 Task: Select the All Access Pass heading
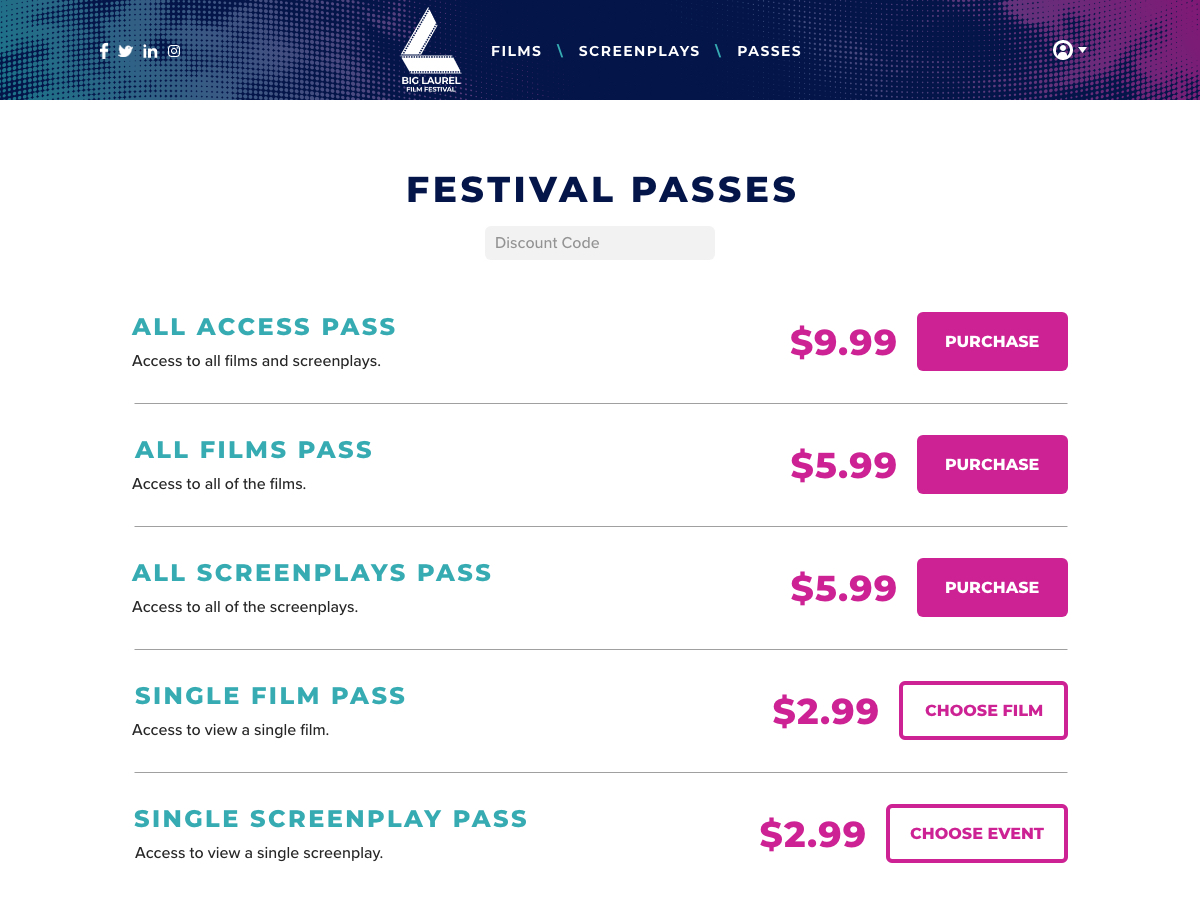click(264, 327)
